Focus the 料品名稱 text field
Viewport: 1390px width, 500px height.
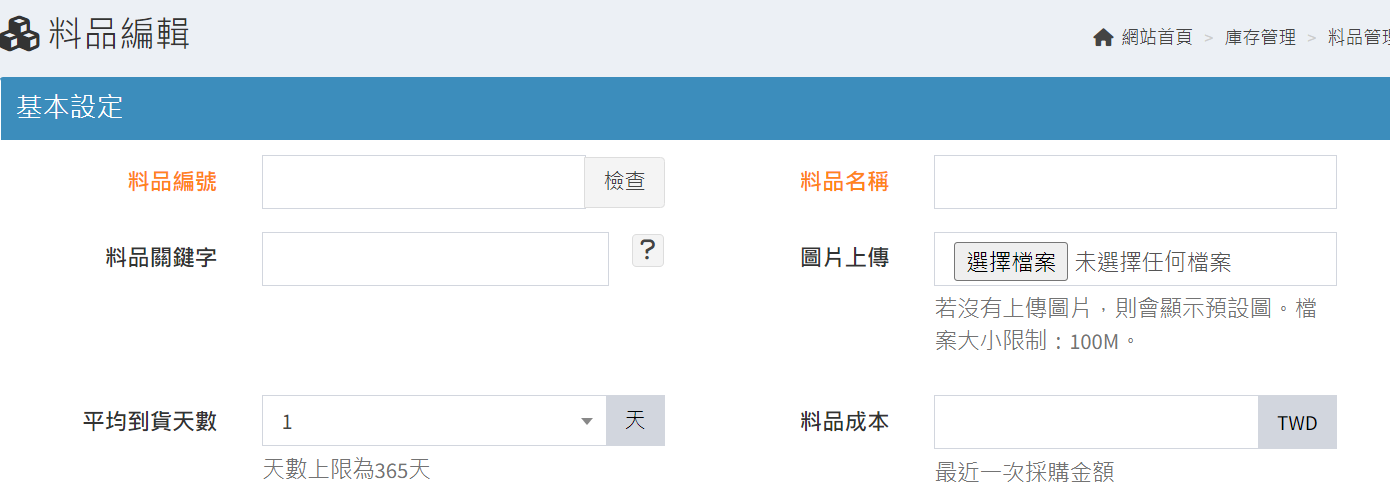click(1135, 182)
